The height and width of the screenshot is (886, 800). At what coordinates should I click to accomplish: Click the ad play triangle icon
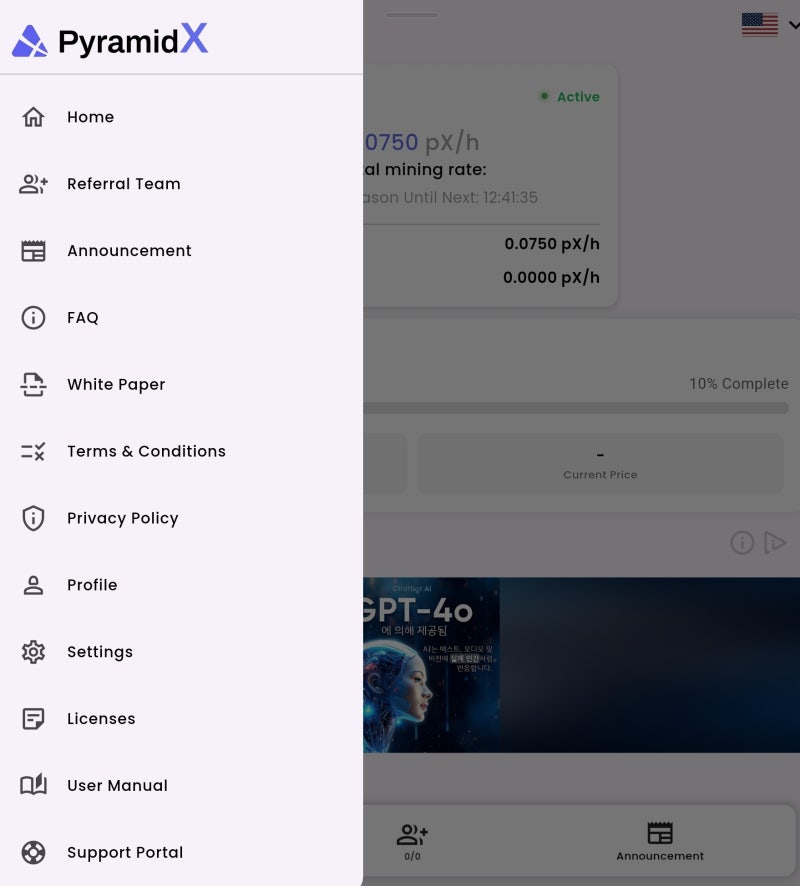(x=775, y=542)
